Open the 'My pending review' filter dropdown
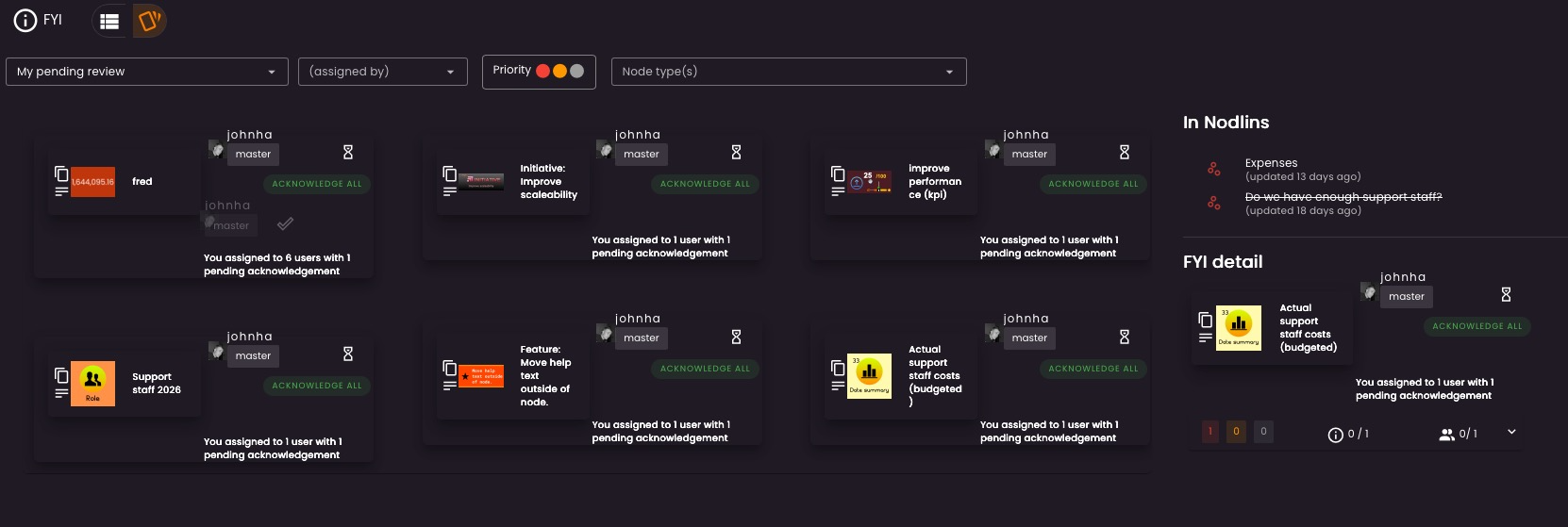1568x527 pixels. pyautogui.click(x=147, y=72)
